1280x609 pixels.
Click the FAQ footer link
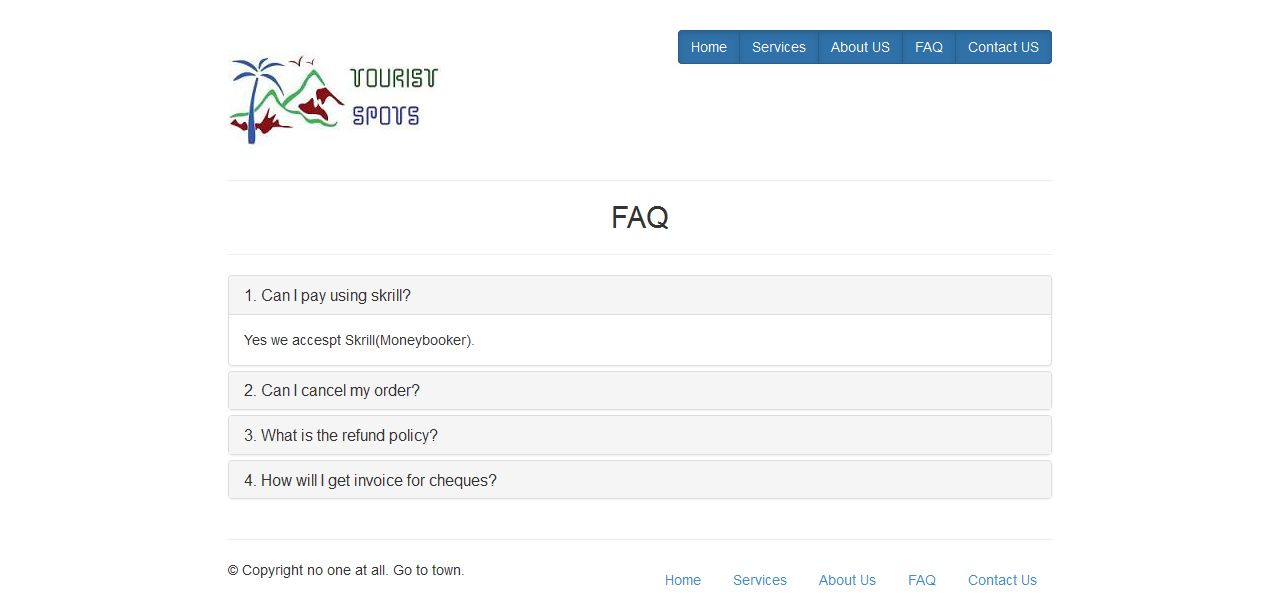(x=921, y=580)
